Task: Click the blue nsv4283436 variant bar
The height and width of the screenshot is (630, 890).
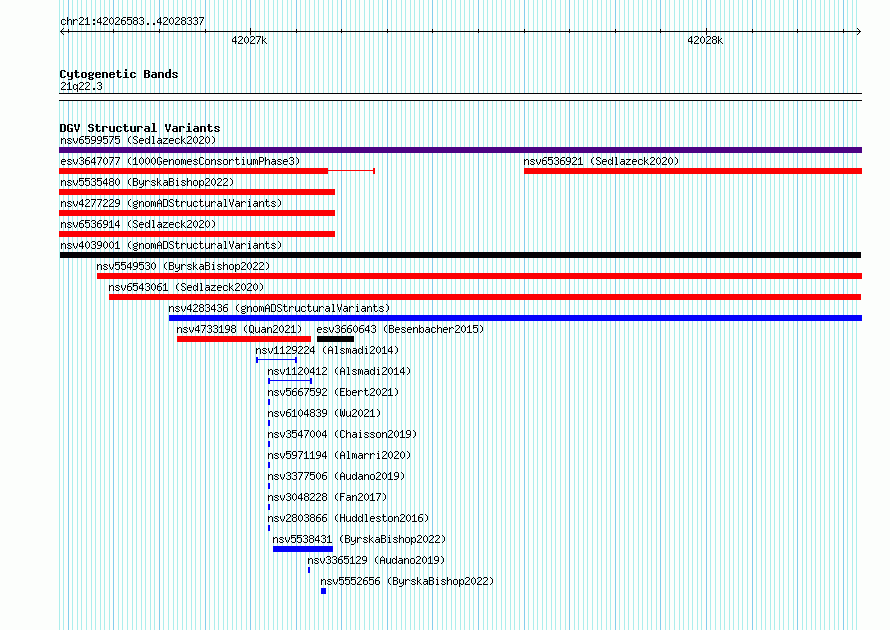Action: click(x=515, y=318)
